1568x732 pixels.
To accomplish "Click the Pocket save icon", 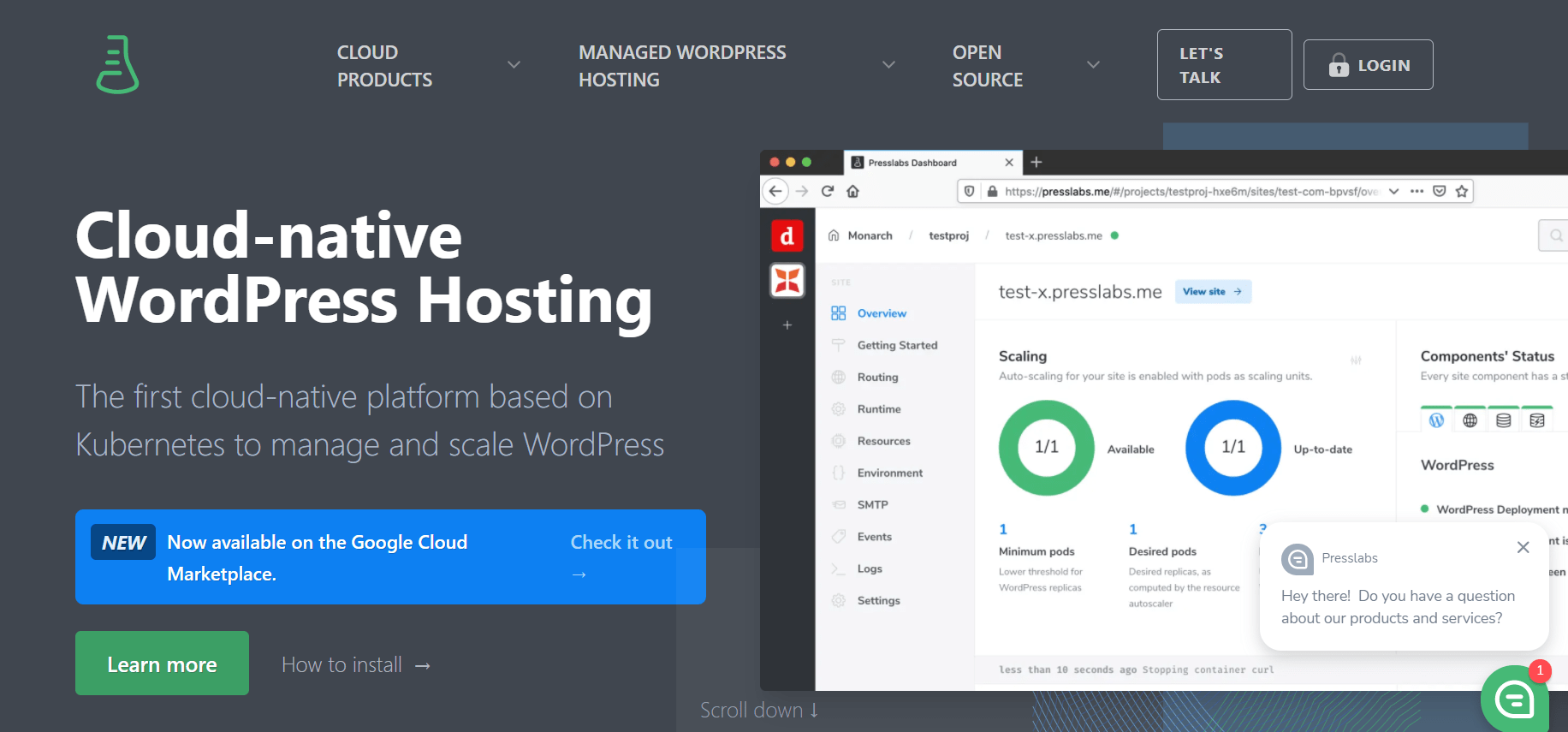I will click(1440, 191).
